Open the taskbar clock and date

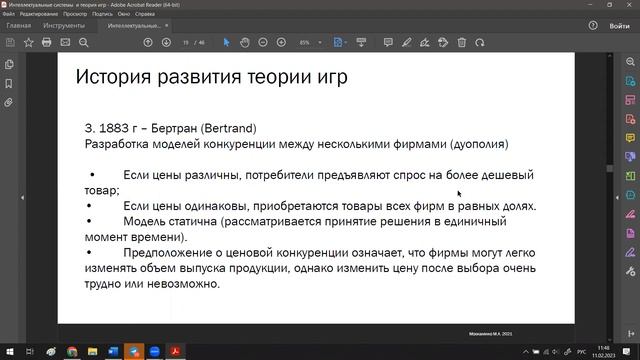point(604,352)
